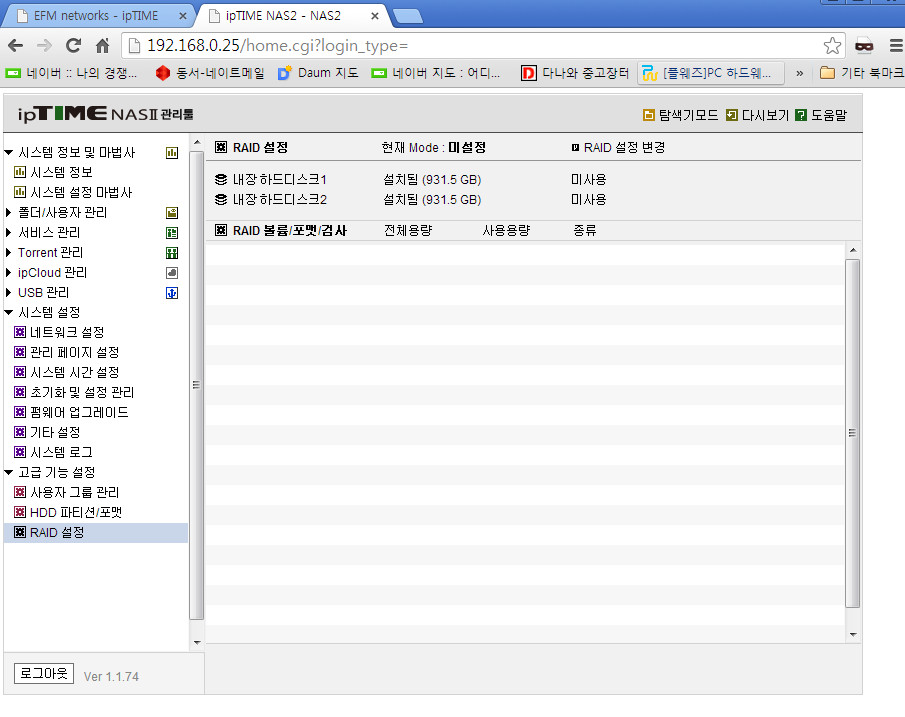Click the 탐색기모드 icon in the header
Viewport: 905px width, 717px height.
point(649,115)
